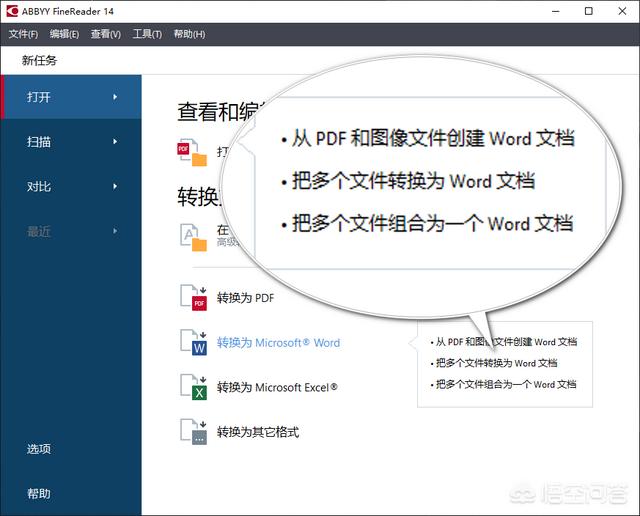Maximize the FineReader window

tap(589, 11)
